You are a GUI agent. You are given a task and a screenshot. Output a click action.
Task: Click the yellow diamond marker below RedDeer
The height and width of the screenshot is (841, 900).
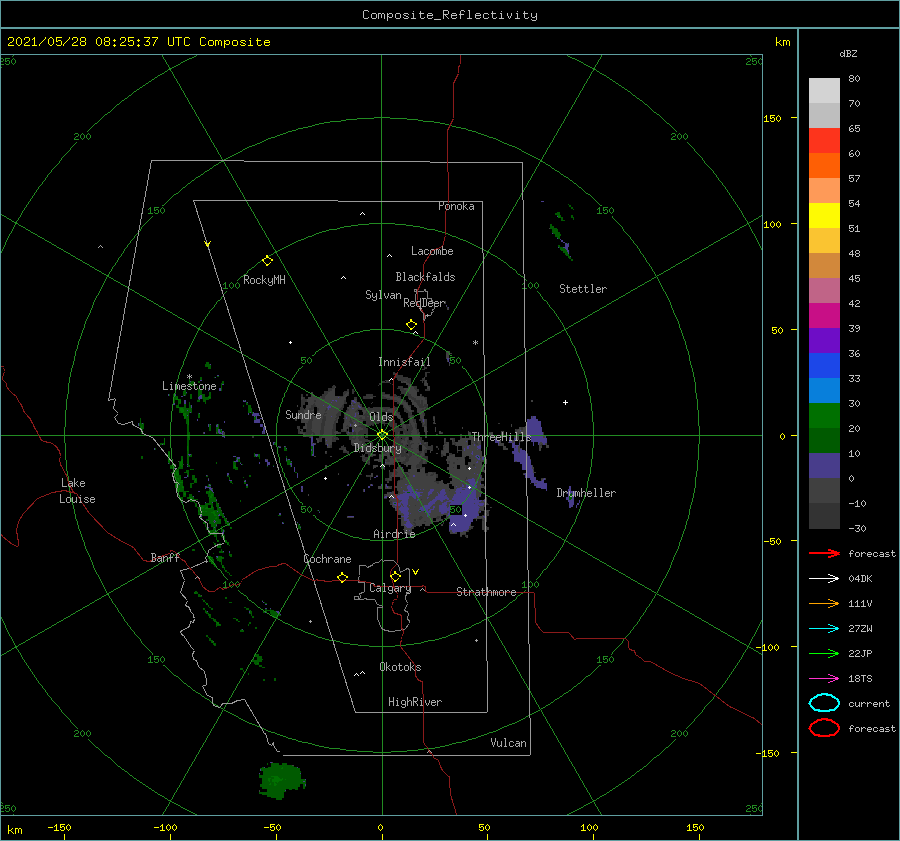(412, 325)
